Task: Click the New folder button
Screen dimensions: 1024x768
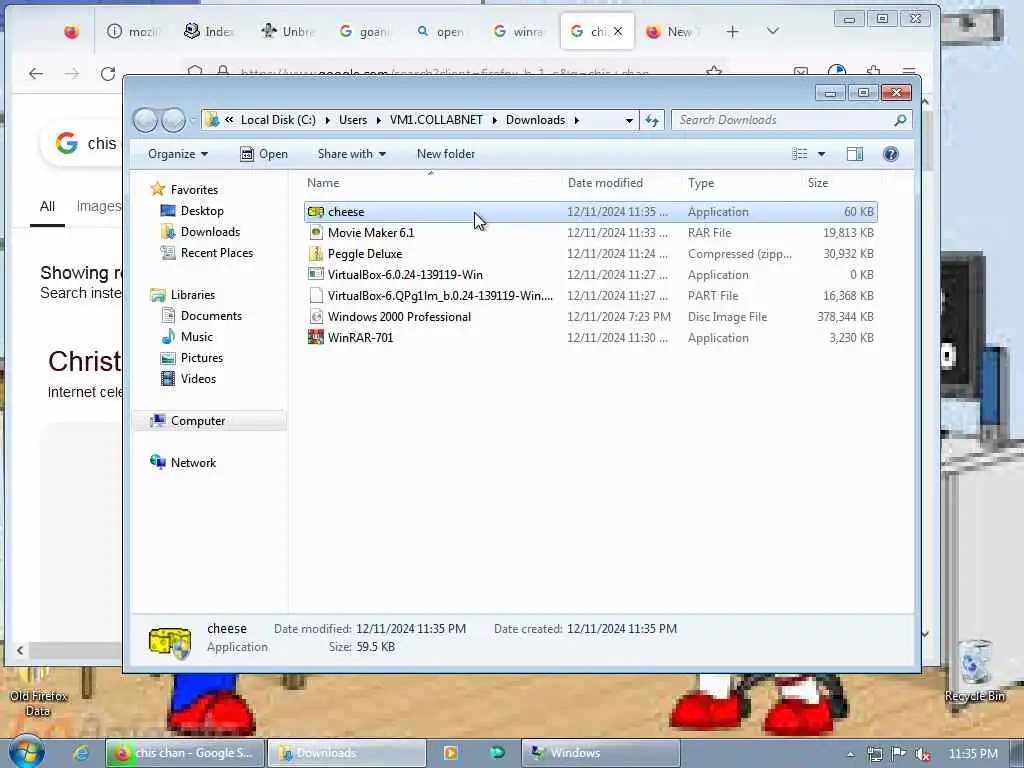Action: (x=446, y=154)
